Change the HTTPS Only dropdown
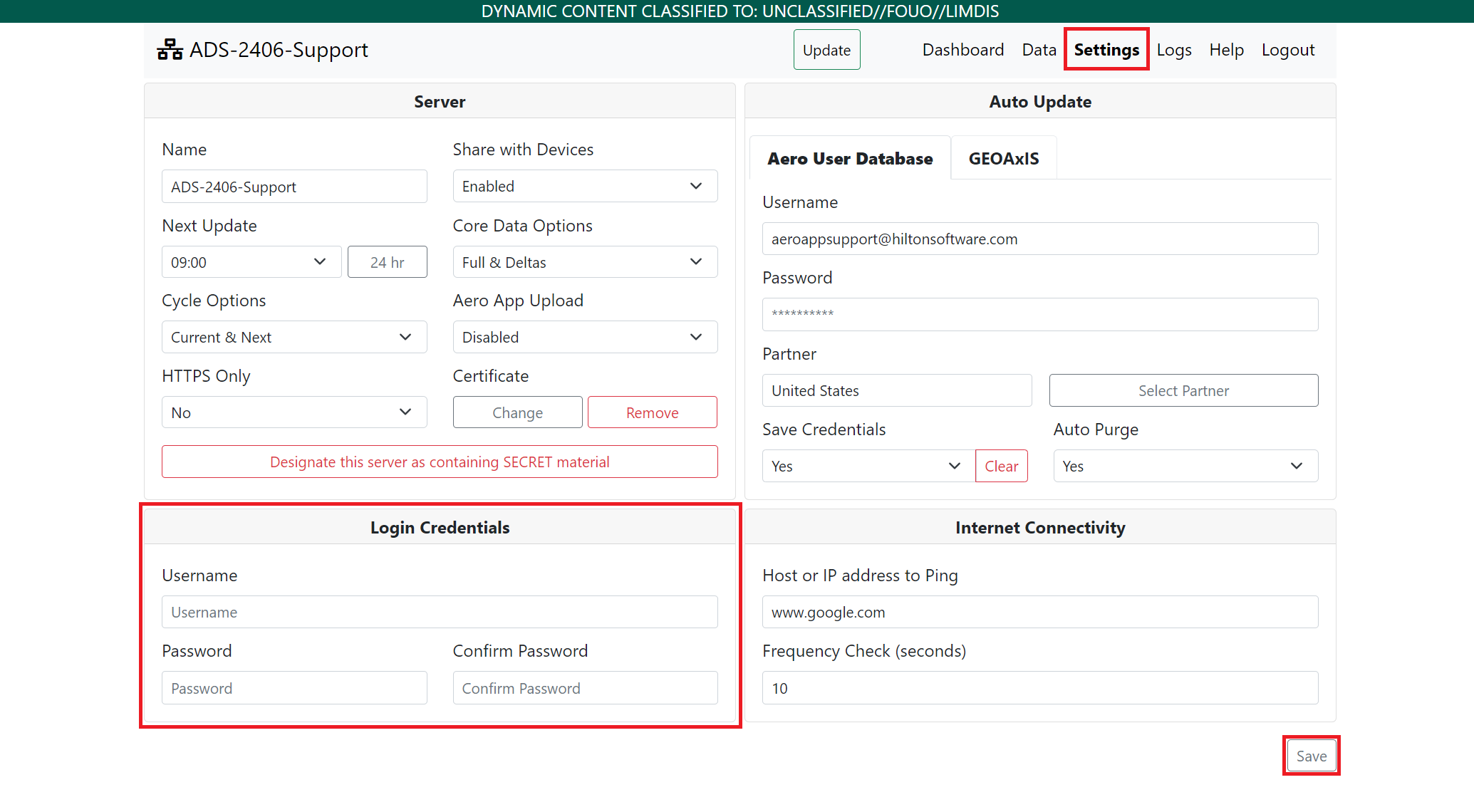This screenshot has height=812, width=1474. pyautogui.click(x=294, y=412)
